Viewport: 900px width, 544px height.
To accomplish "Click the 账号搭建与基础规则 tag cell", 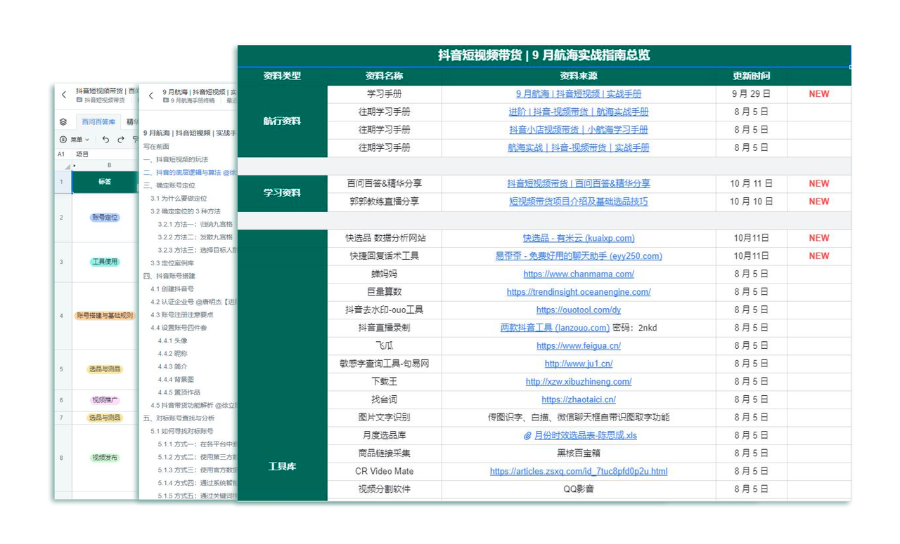I will tap(104, 316).
